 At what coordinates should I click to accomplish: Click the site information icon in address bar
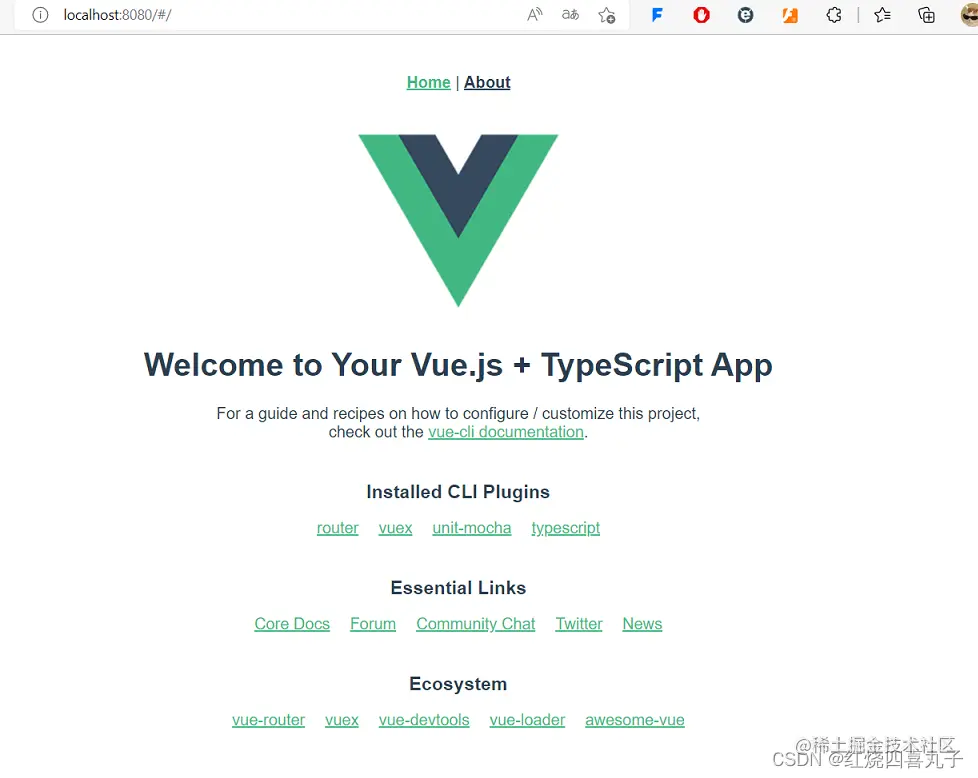(40, 15)
